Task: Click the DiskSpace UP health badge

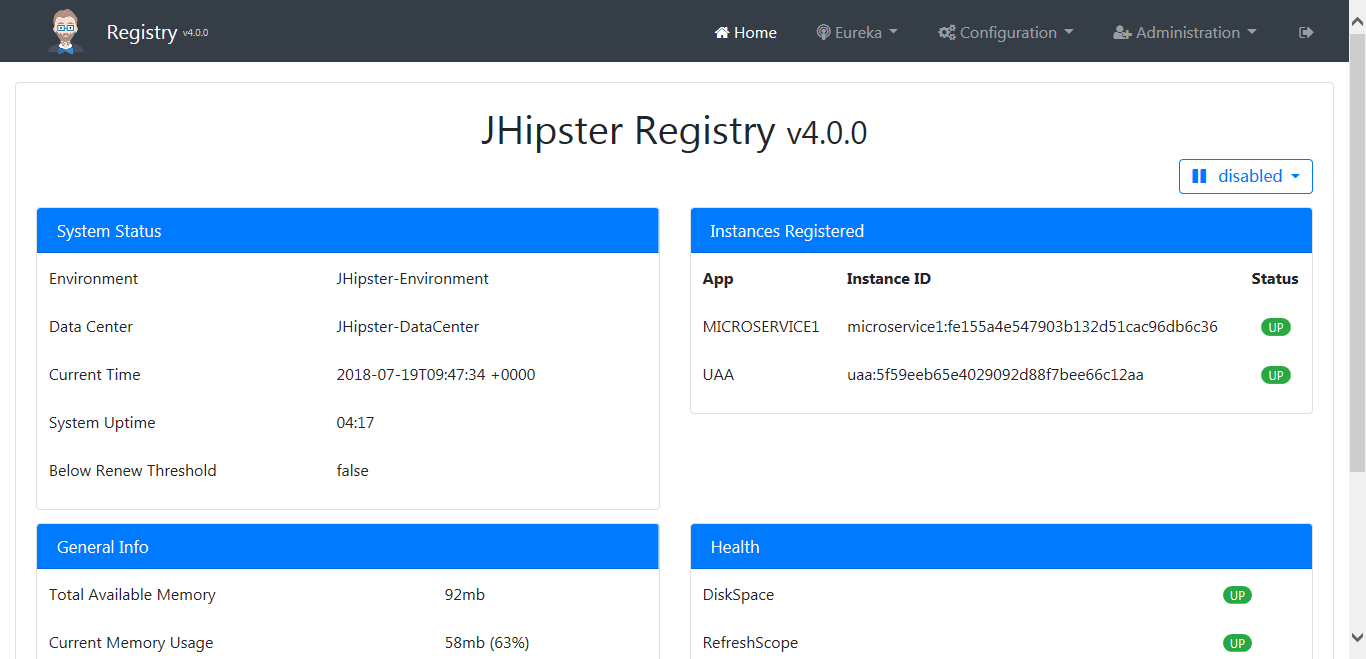Action: [1237, 595]
